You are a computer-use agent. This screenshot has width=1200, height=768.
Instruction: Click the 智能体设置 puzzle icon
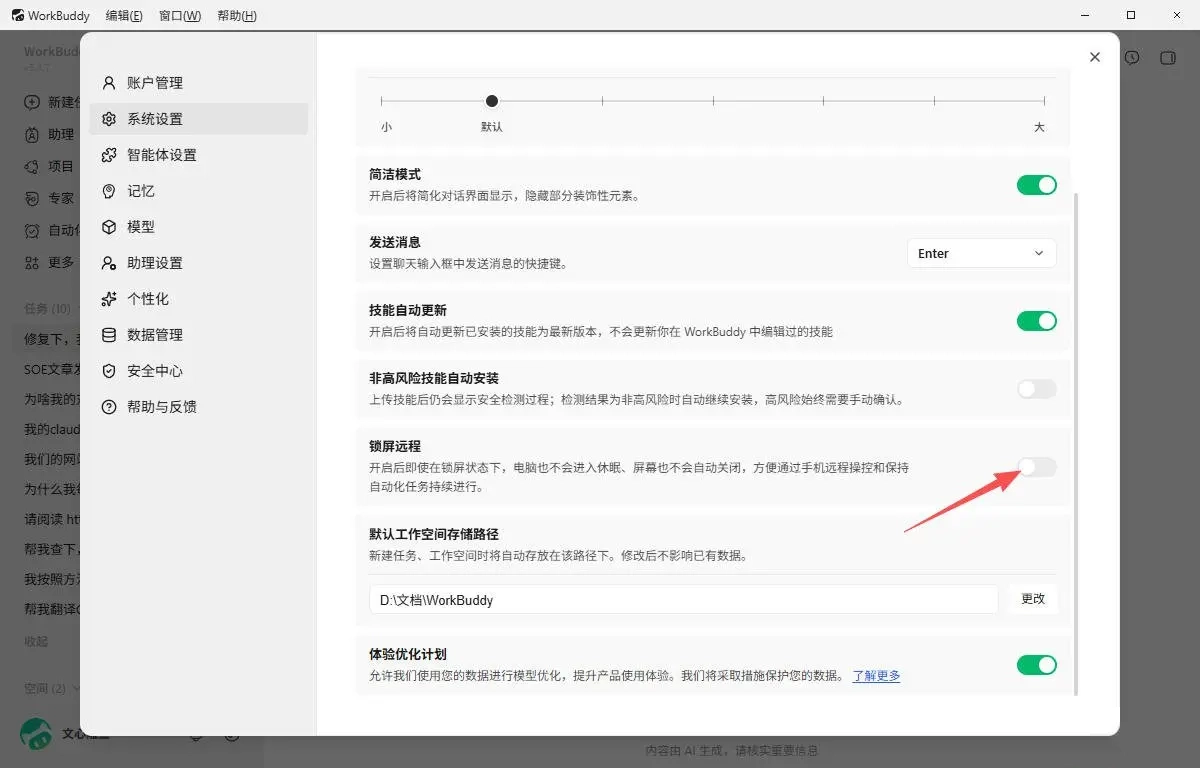pyautogui.click(x=109, y=155)
